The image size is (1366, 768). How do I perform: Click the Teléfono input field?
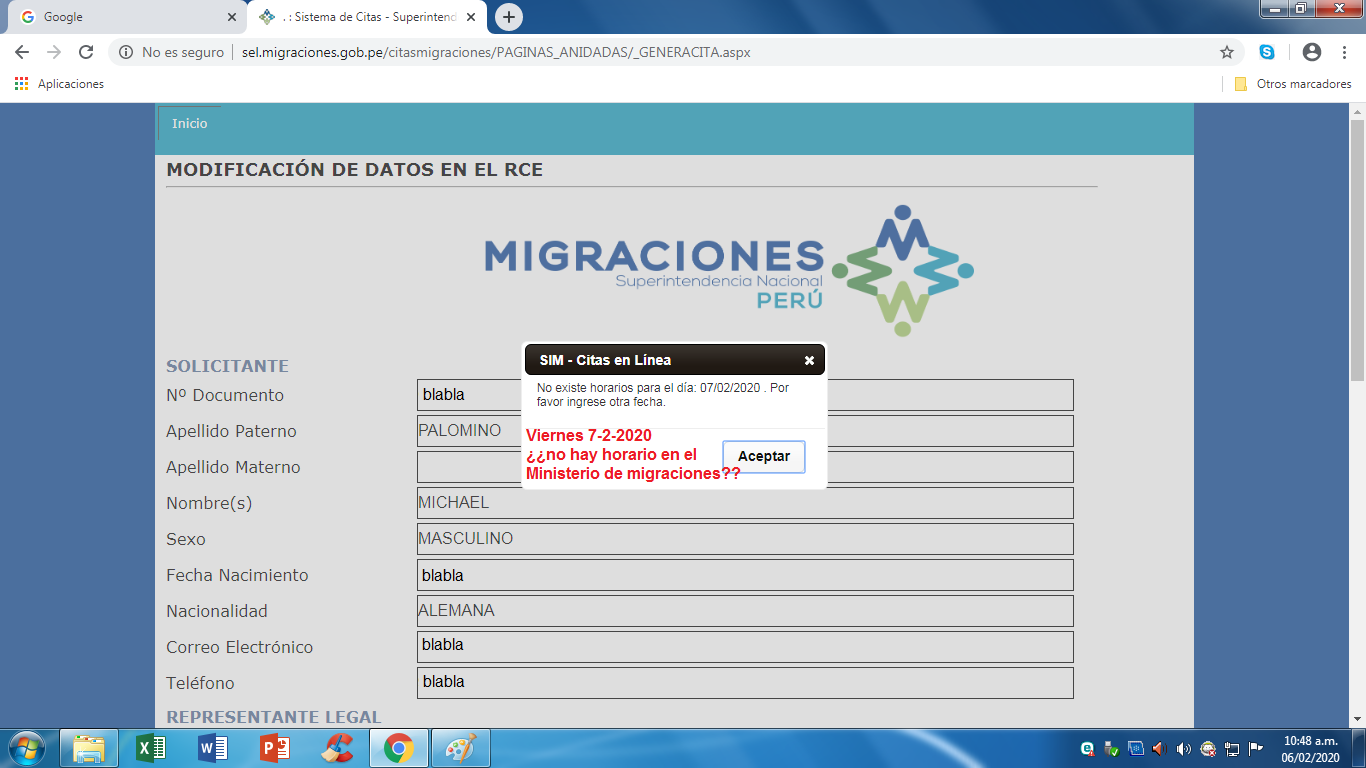[x=745, y=683]
